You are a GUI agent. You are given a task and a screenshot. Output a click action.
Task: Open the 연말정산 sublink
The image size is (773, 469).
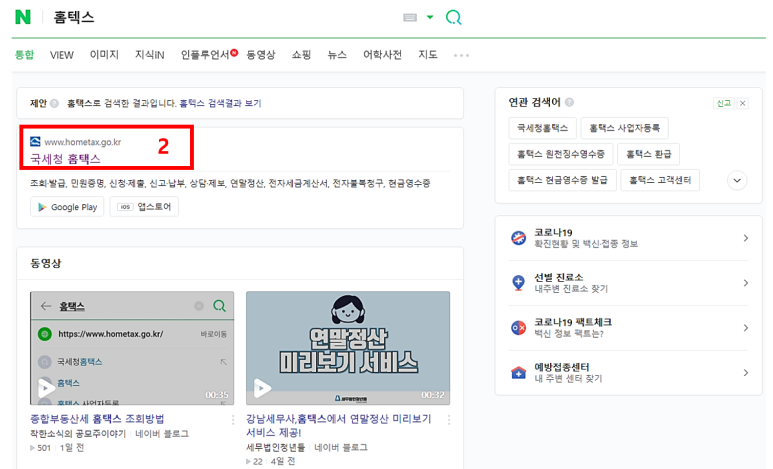tap(246, 183)
